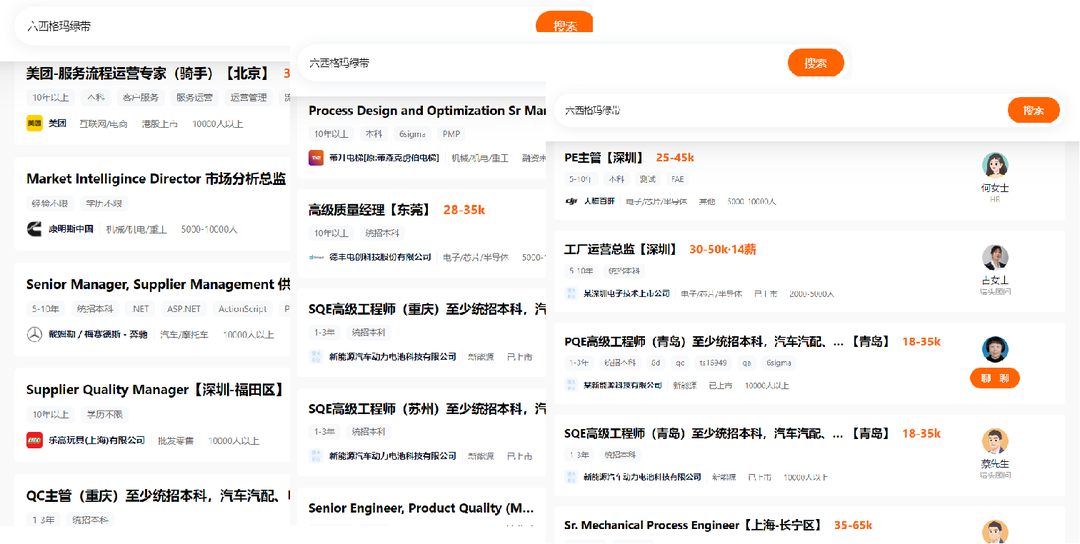Image resolution: width=1080 pixels, height=544 pixels.
Task: Click recruiter 何女士's avatar
Action: (x=995, y=165)
